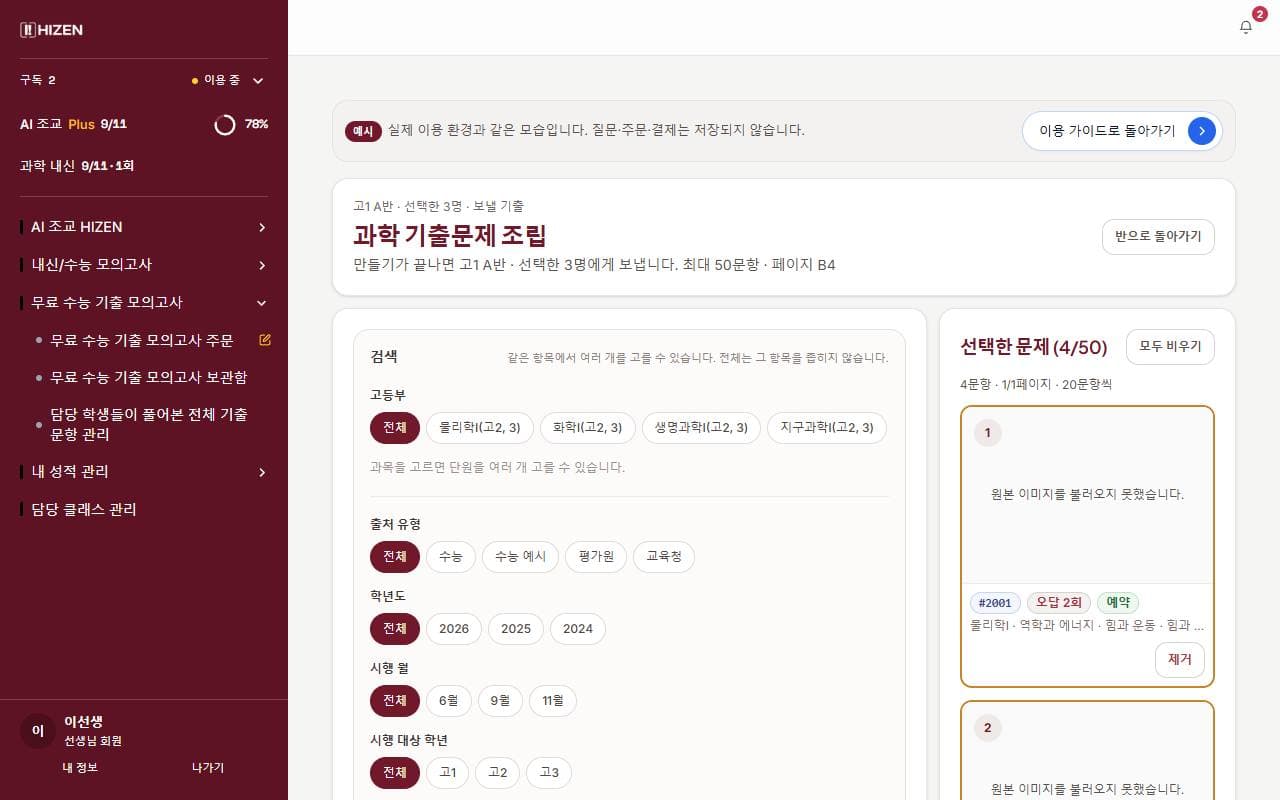
Task: Select 11월 month chip
Action: pos(553,700)
